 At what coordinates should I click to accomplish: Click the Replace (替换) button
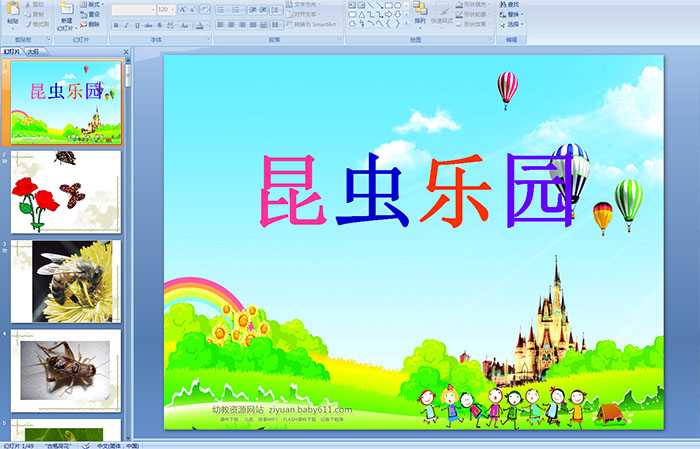click(x=512, y=14)
